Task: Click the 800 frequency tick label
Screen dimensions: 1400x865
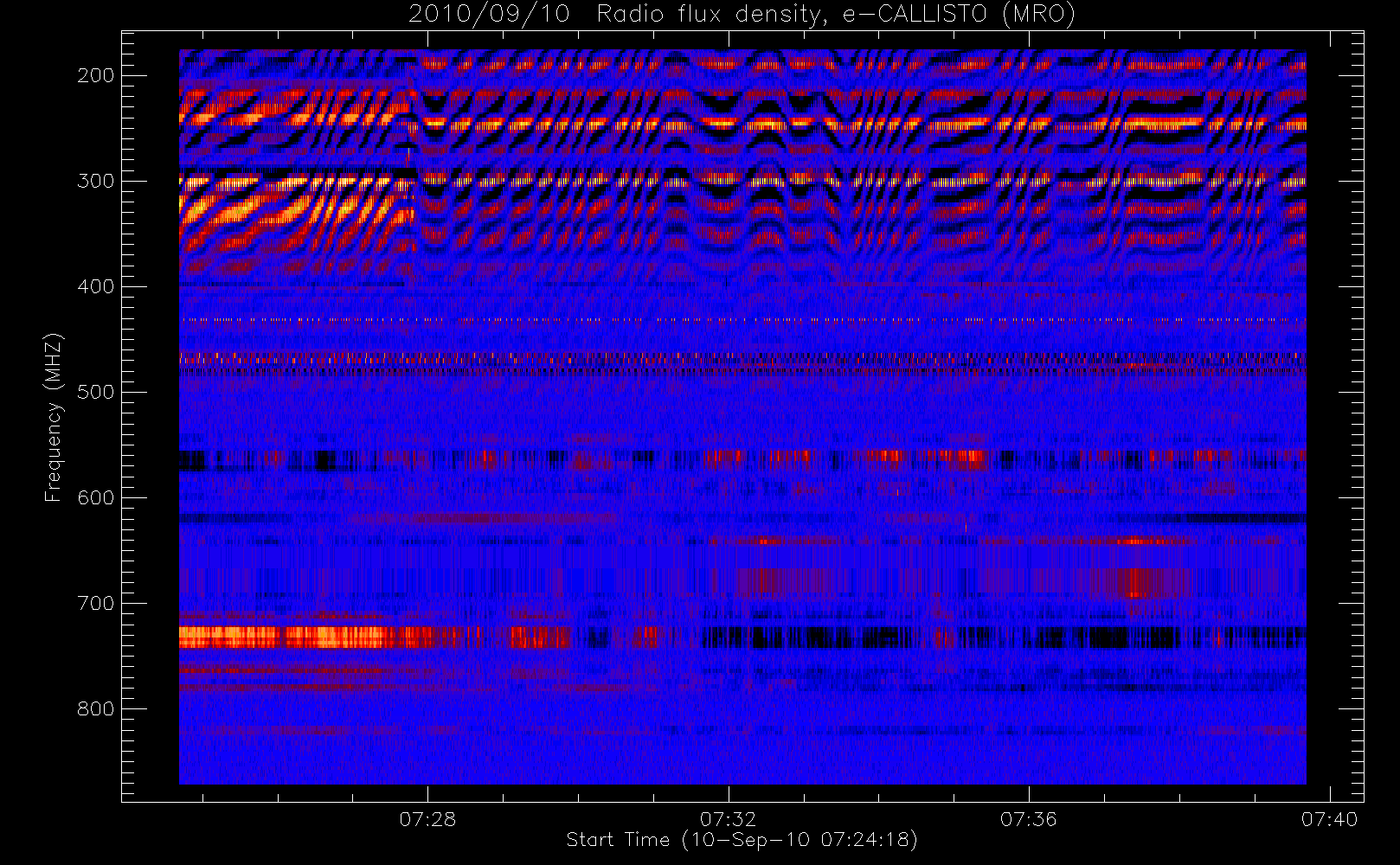Action: click(x=95, y=708)
